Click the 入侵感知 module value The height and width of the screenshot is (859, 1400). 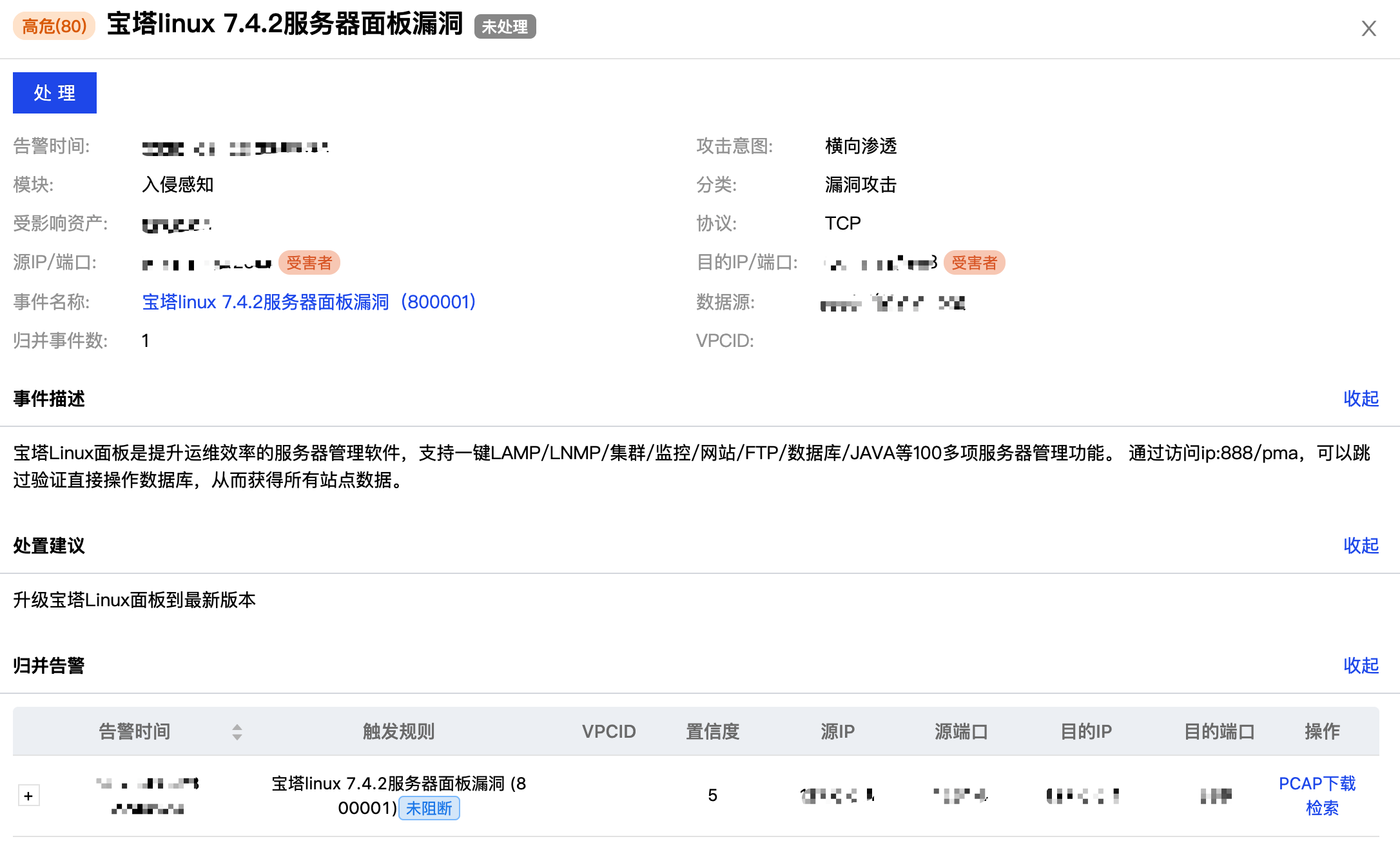tap(177, 184)
